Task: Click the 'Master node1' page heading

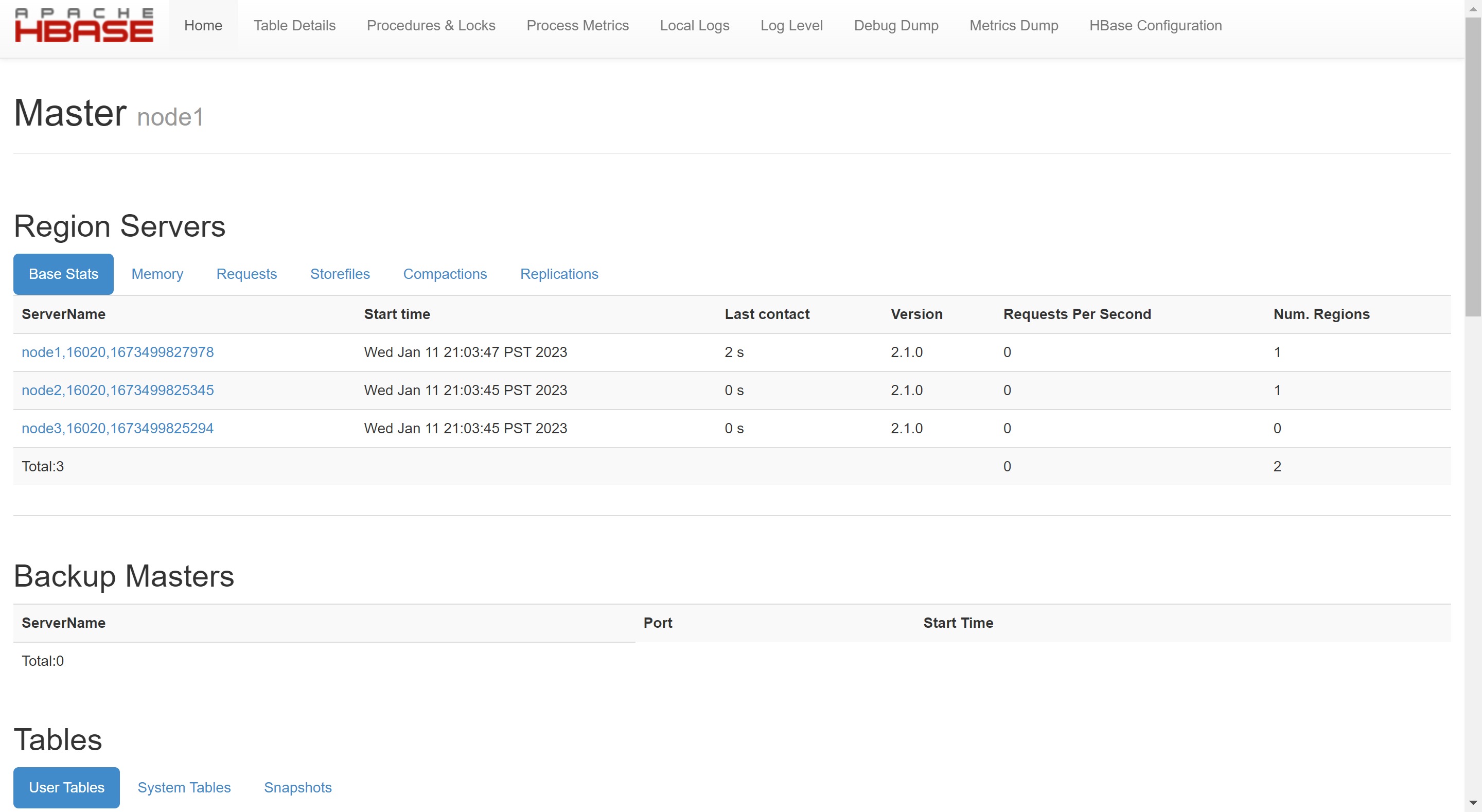Action: click(109, 113)
